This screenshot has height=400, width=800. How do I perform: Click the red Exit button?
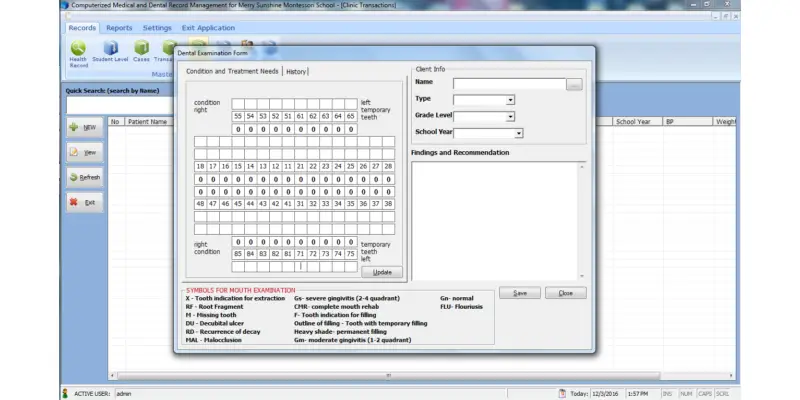pyautogui.click(x=85, y=203)
